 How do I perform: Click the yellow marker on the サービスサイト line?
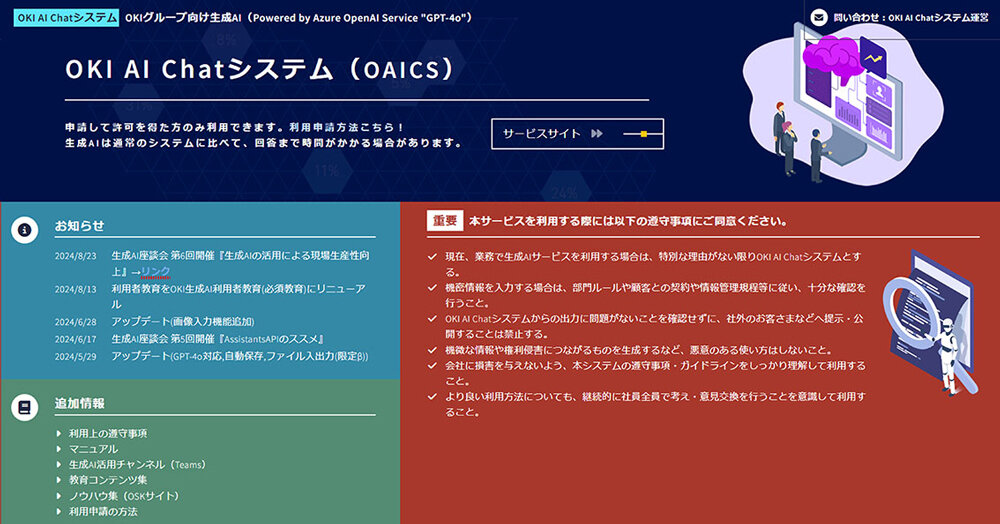[644, 133]
